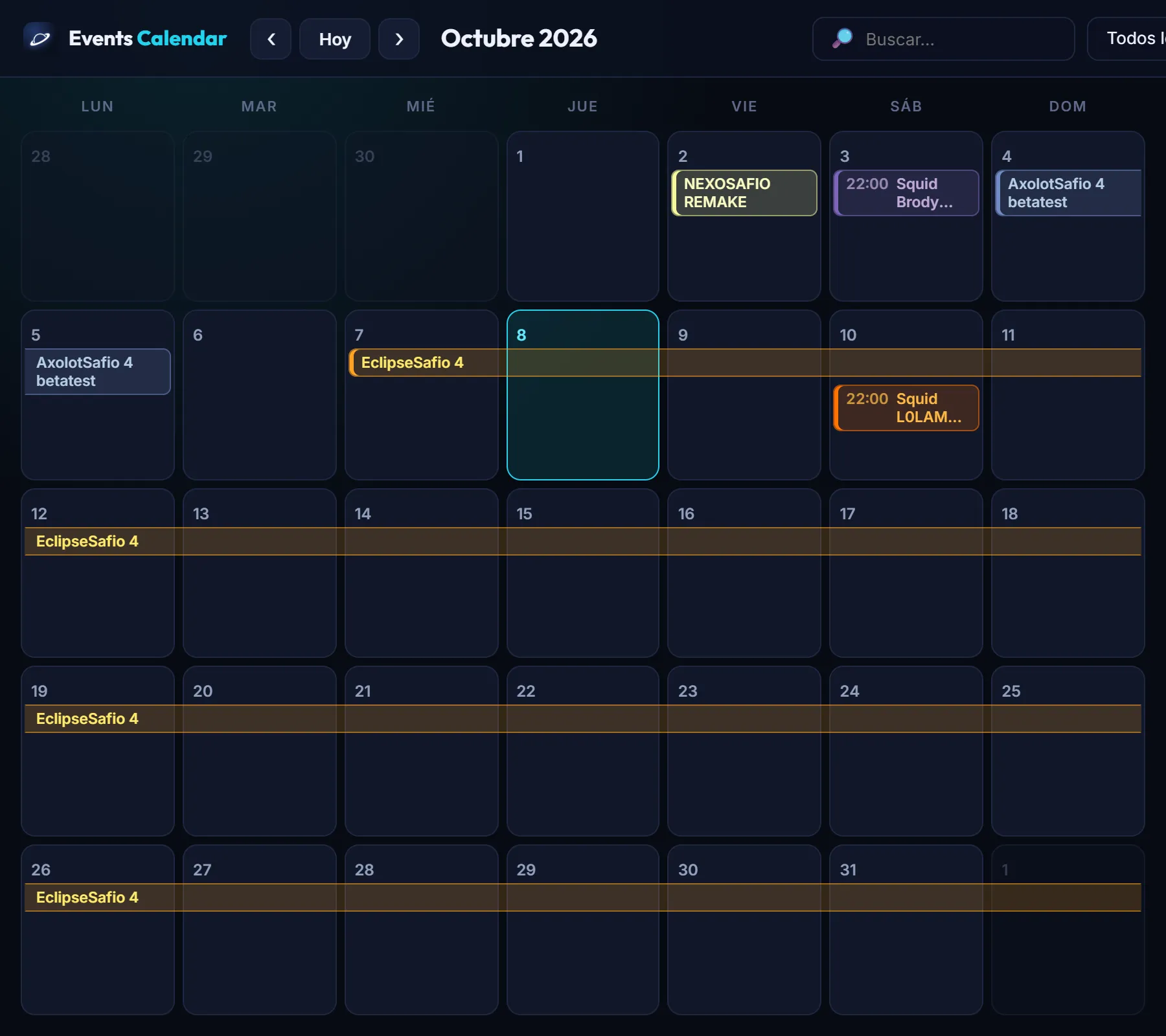1166x1036 pixels.
Task: Open EclipseSafio 4 bar in week of 19
Action: 583,719
